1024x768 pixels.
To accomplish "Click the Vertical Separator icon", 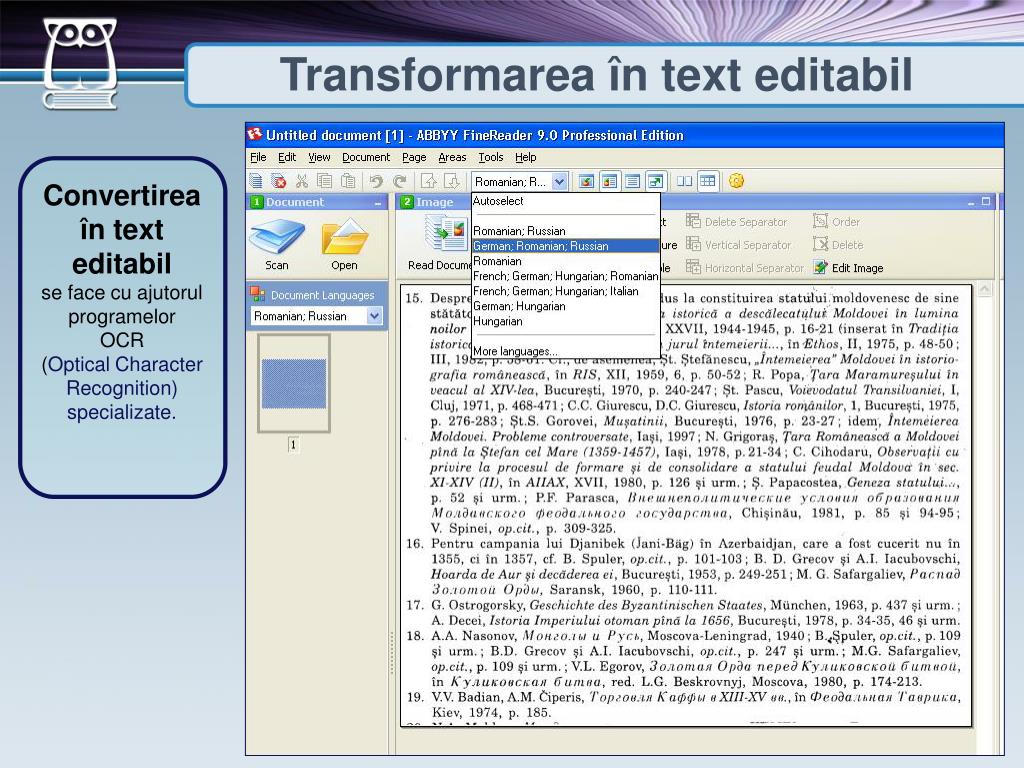I will pyautogui.click(x=693, y=244).
